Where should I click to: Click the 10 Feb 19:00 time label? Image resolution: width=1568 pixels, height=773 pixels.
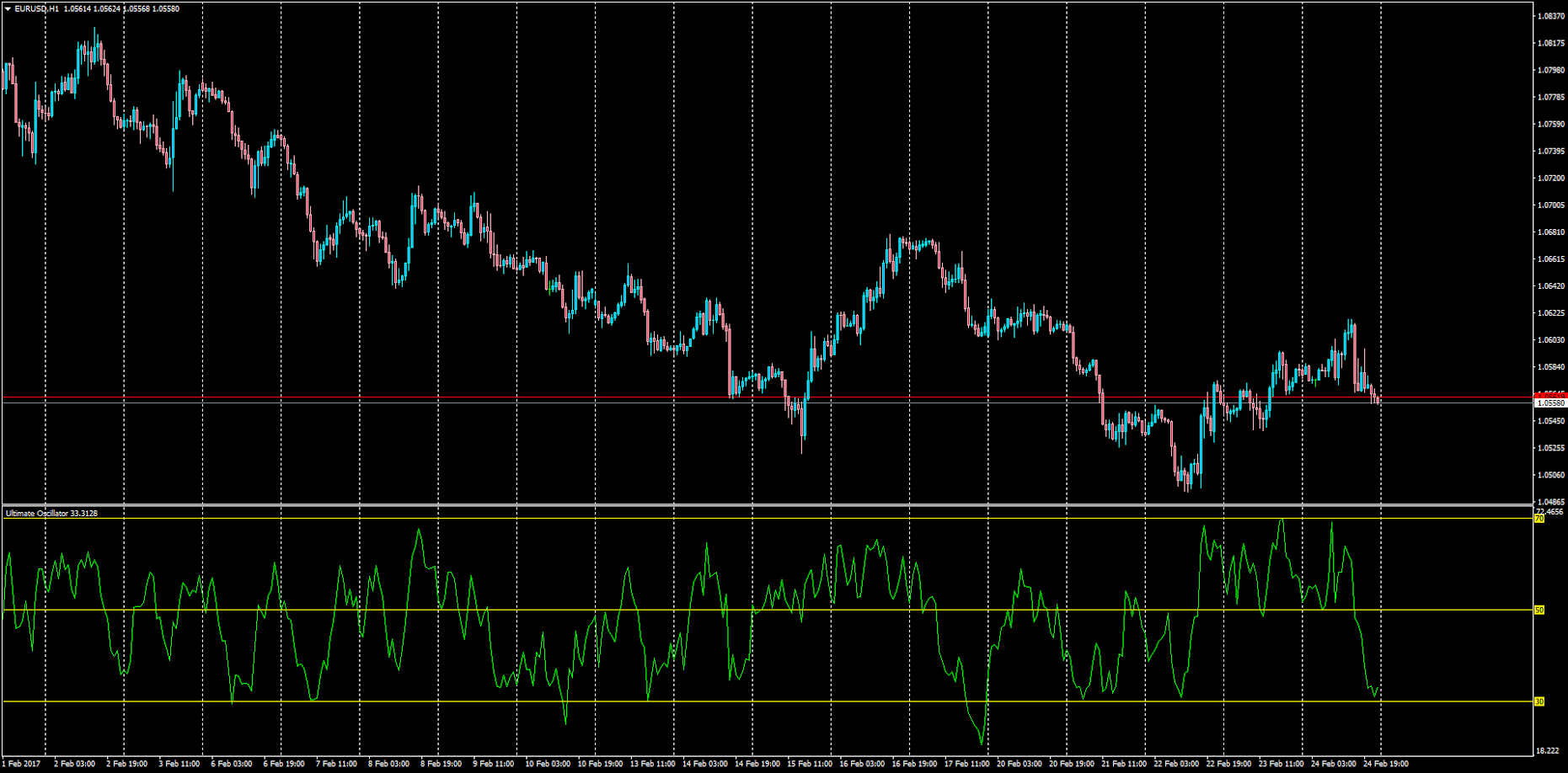600,764
